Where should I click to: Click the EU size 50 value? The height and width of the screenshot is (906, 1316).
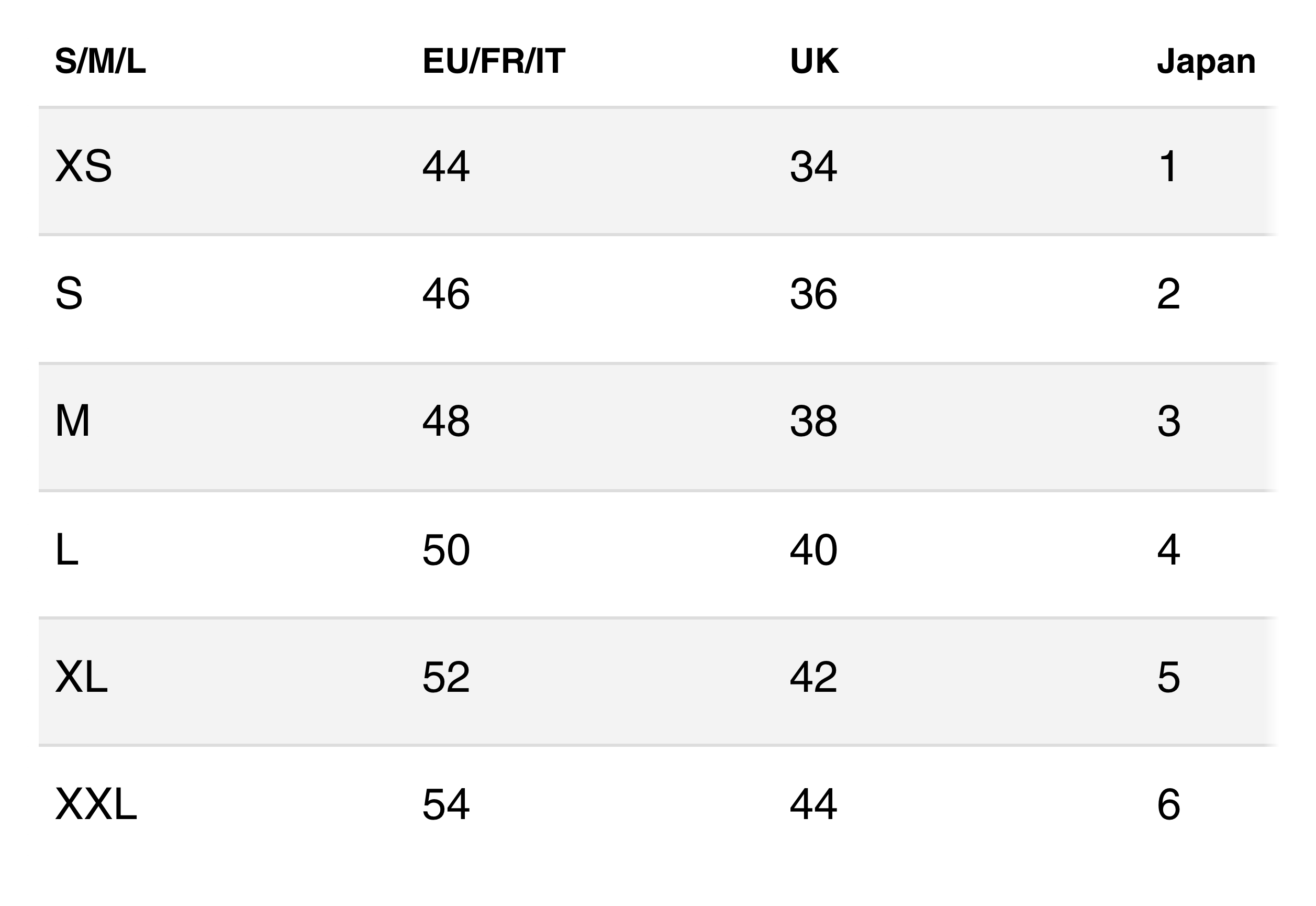pyautogui.click(x=446, y=549)
